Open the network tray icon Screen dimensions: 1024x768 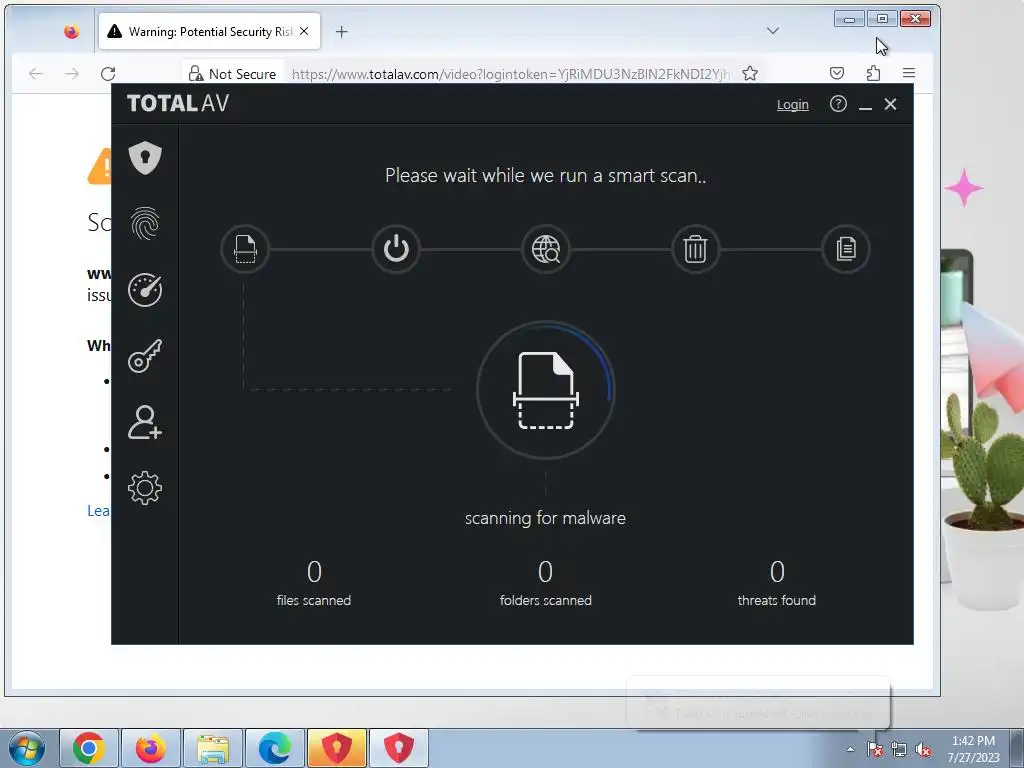click(899, 749)
